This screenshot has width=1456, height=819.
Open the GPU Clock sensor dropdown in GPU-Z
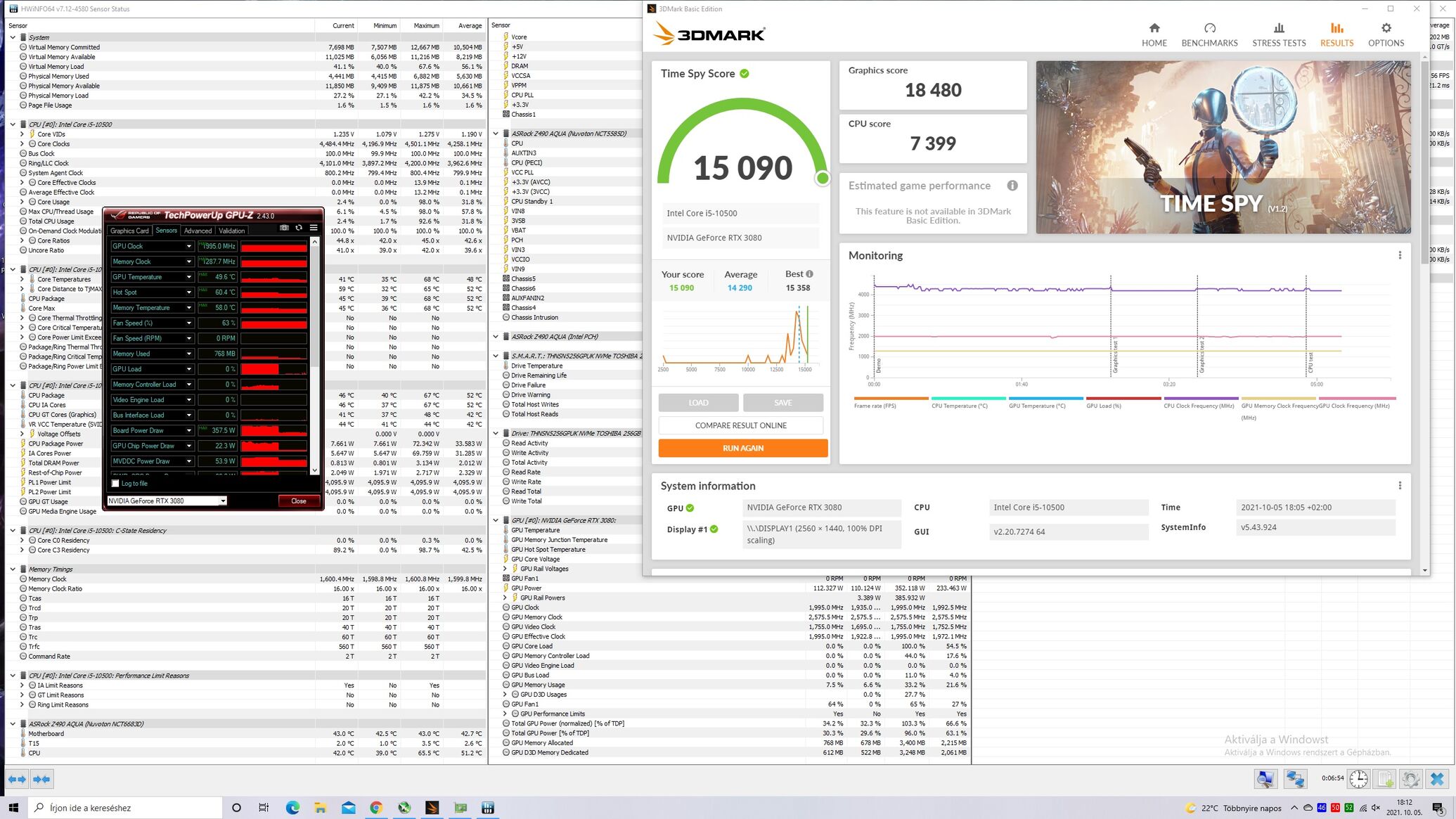(x=188, y=246)
